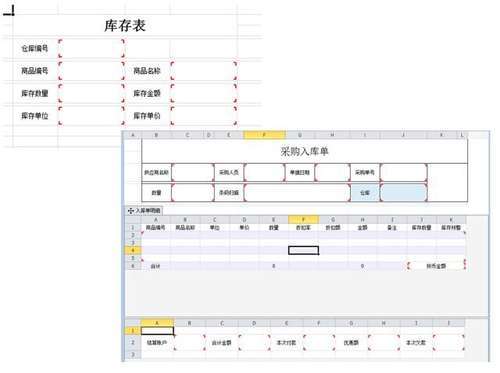Click the 备注 column title in the detail grid
The height and width of the screenshot is (373, 500).
click(x=392, y=228)
